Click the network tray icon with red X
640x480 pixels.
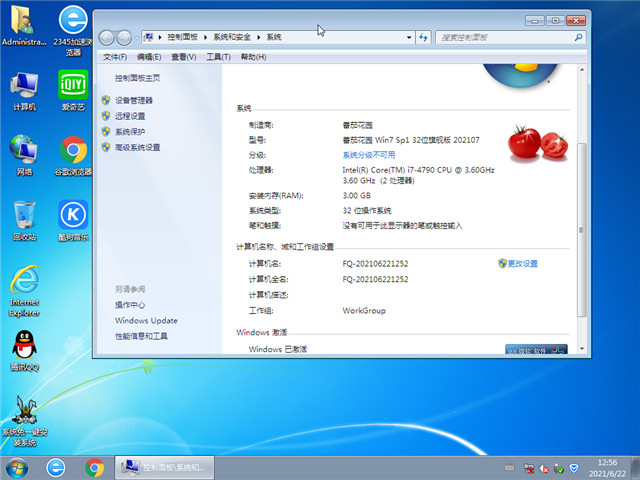pyautogui.click(x=529, y=469)
